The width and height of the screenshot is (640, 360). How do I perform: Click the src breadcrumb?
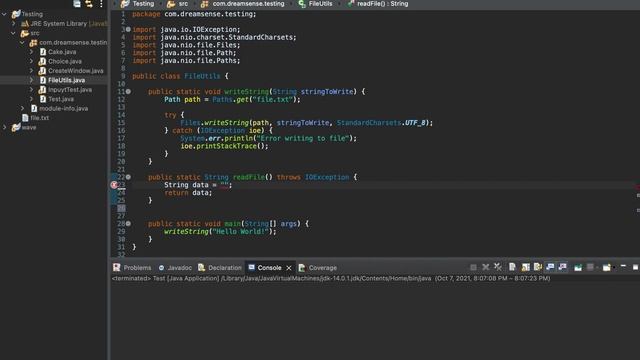click(178, 4)
